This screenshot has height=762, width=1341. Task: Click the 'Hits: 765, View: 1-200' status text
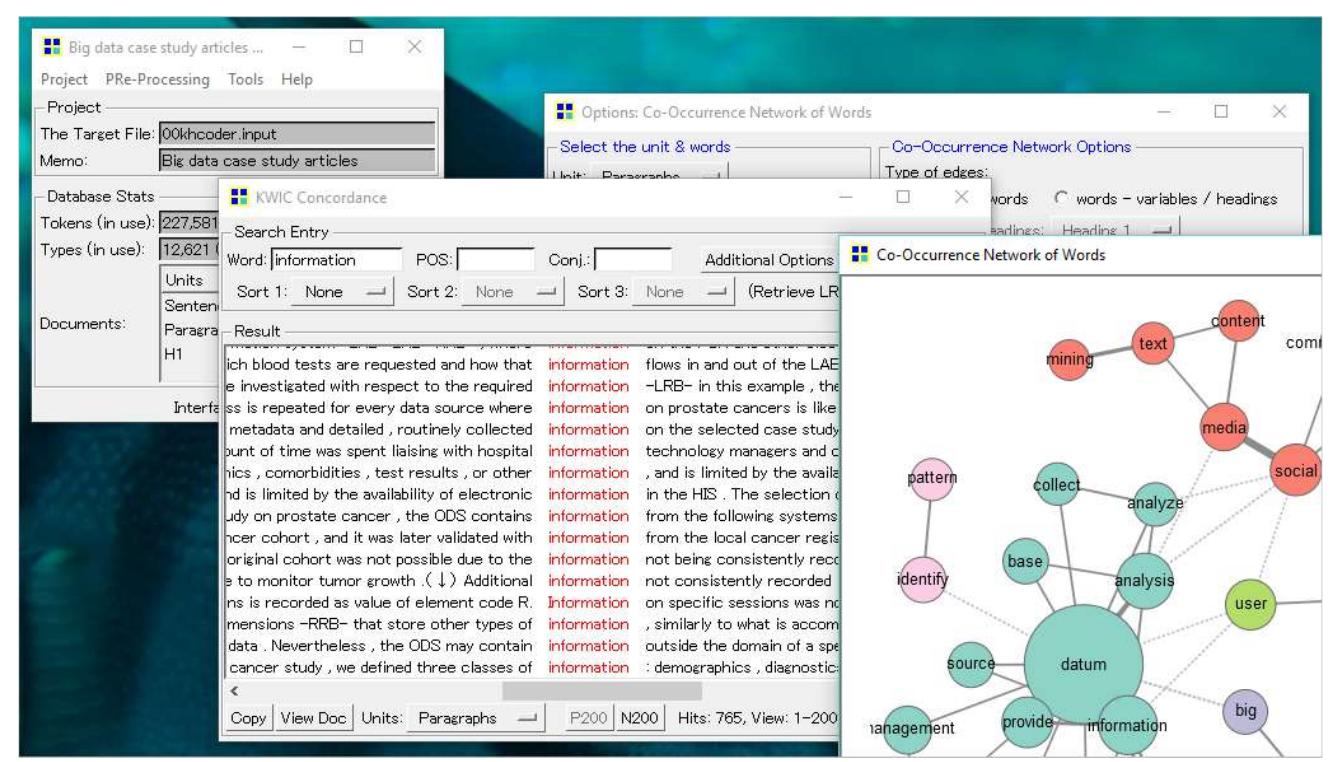coord(757,718)
